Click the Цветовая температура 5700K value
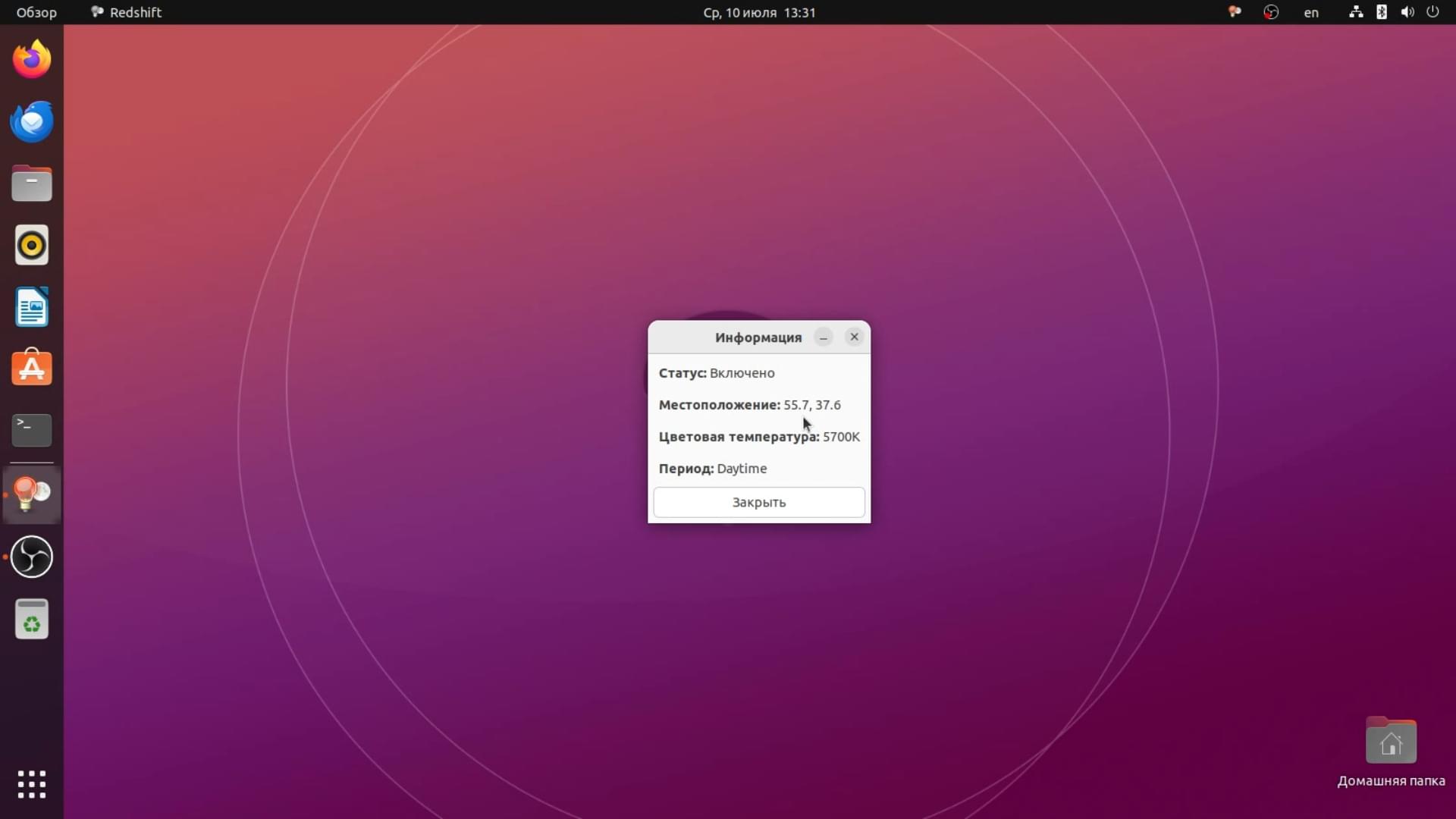 [x=841, y=437]
